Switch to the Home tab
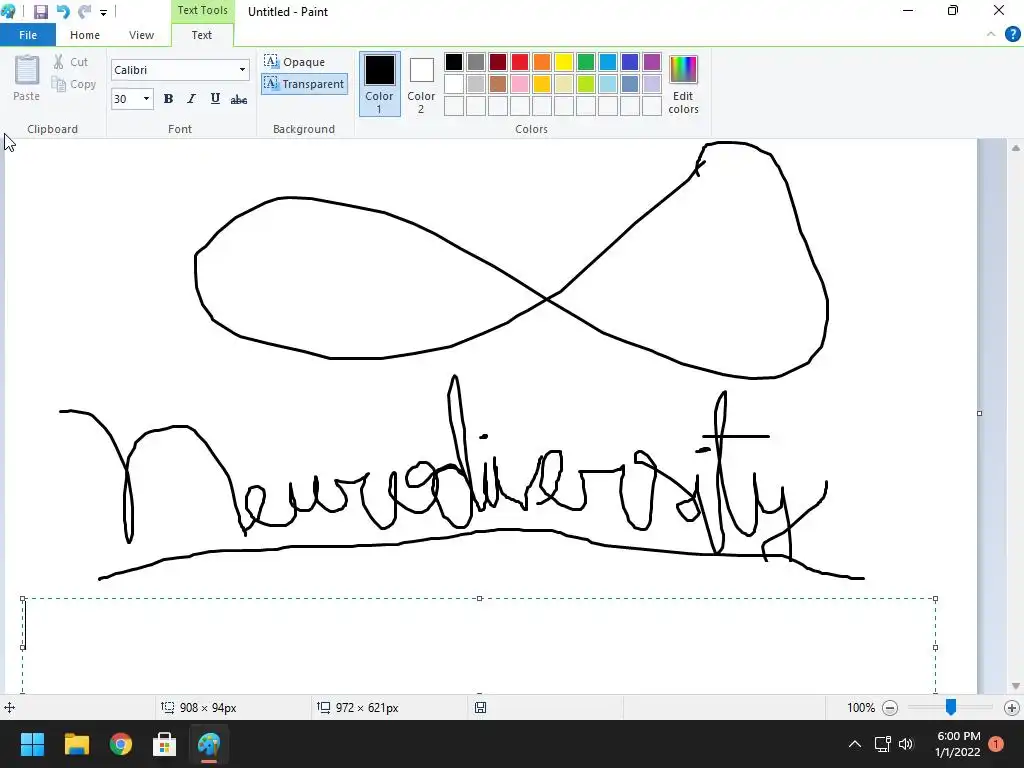This screenshot has height=768, width=1024. click(x=85, y=35)
